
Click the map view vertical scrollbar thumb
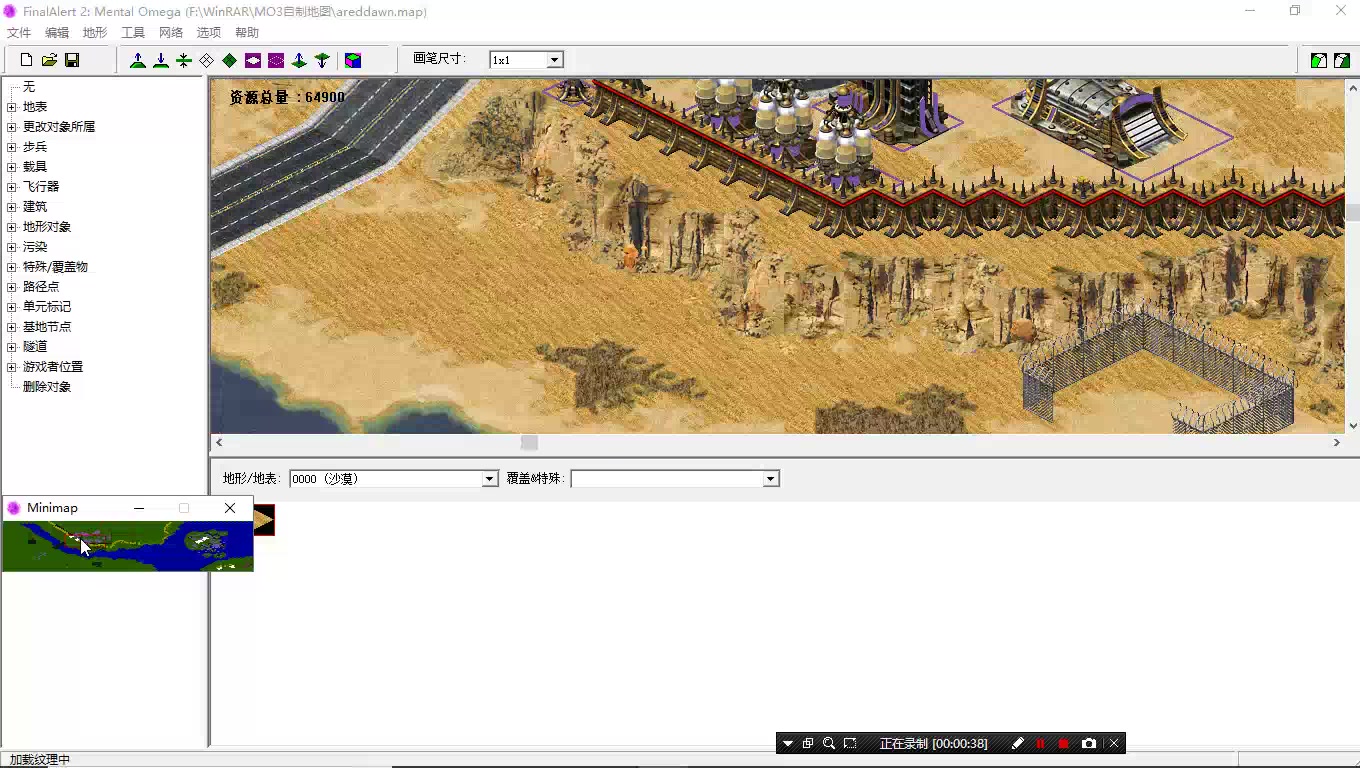click(1352, 212)
